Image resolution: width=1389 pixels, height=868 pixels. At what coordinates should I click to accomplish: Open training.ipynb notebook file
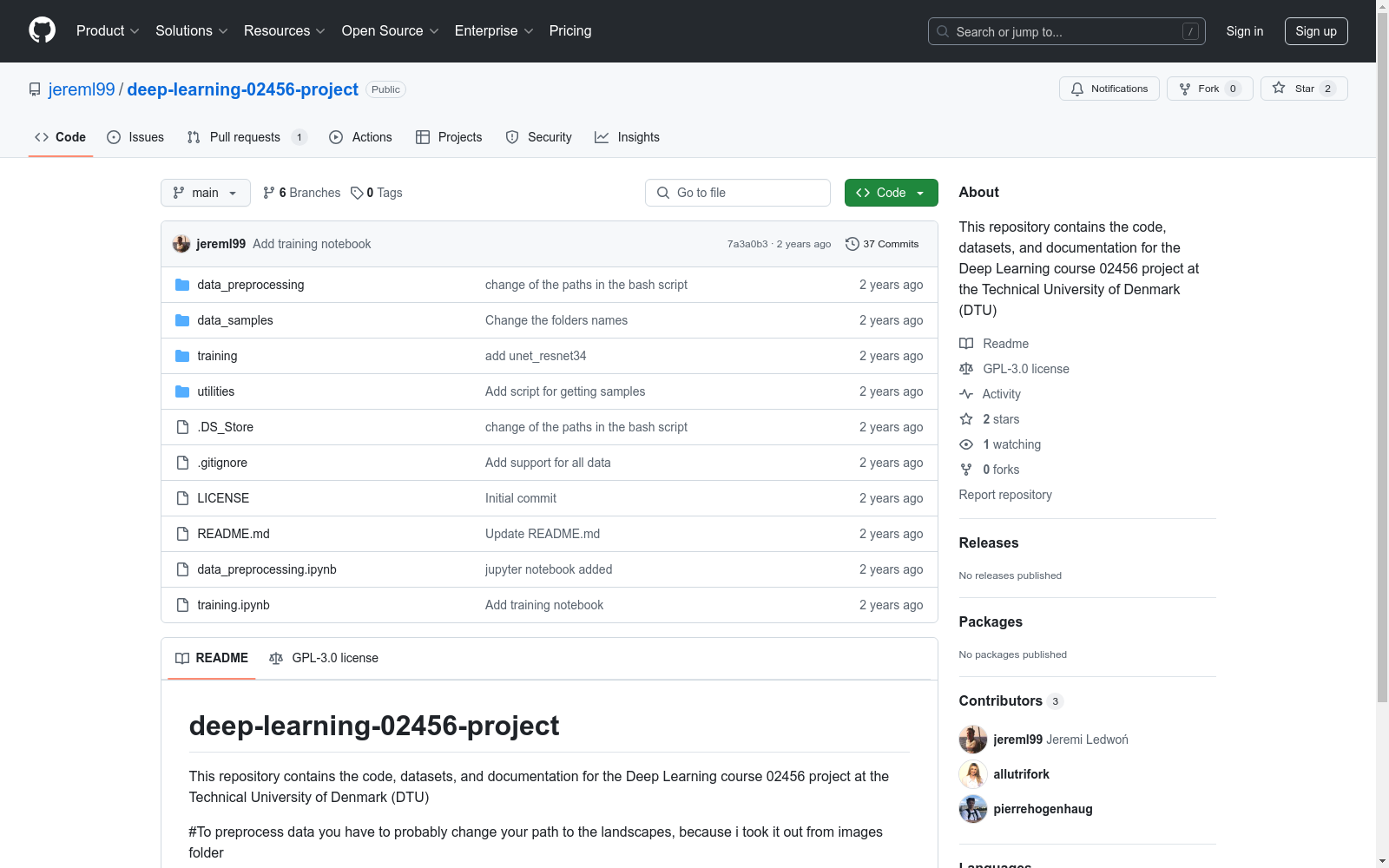pyautogui.click(x=234, y=605)
